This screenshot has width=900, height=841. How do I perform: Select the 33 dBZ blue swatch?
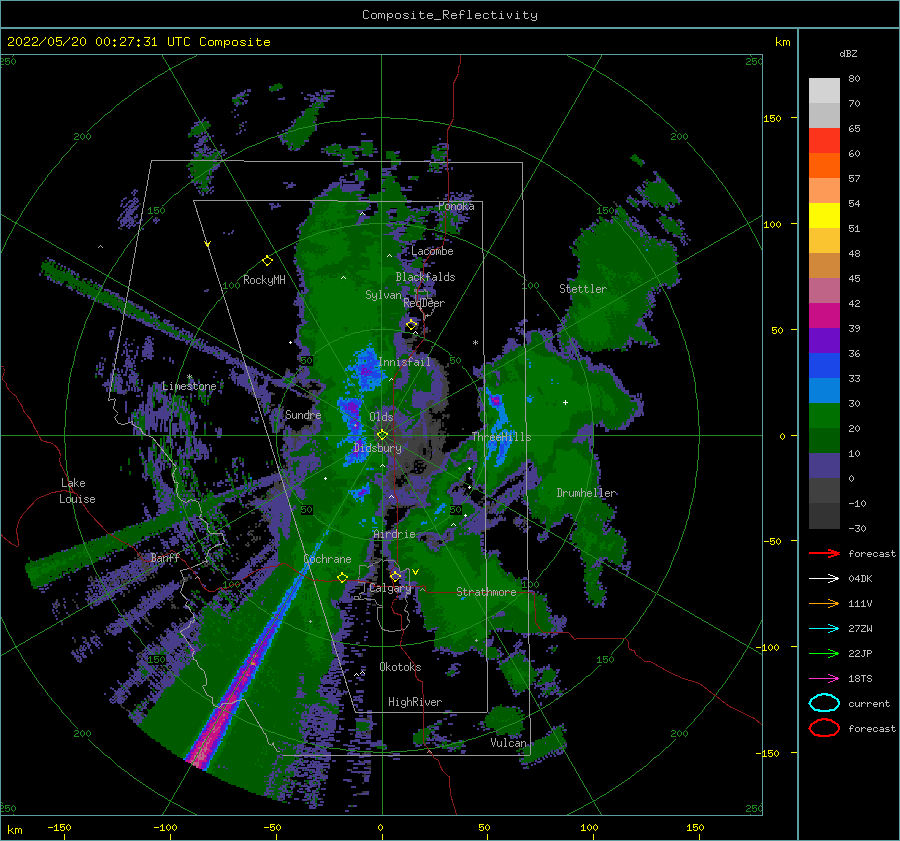click(x=824, y=390)
